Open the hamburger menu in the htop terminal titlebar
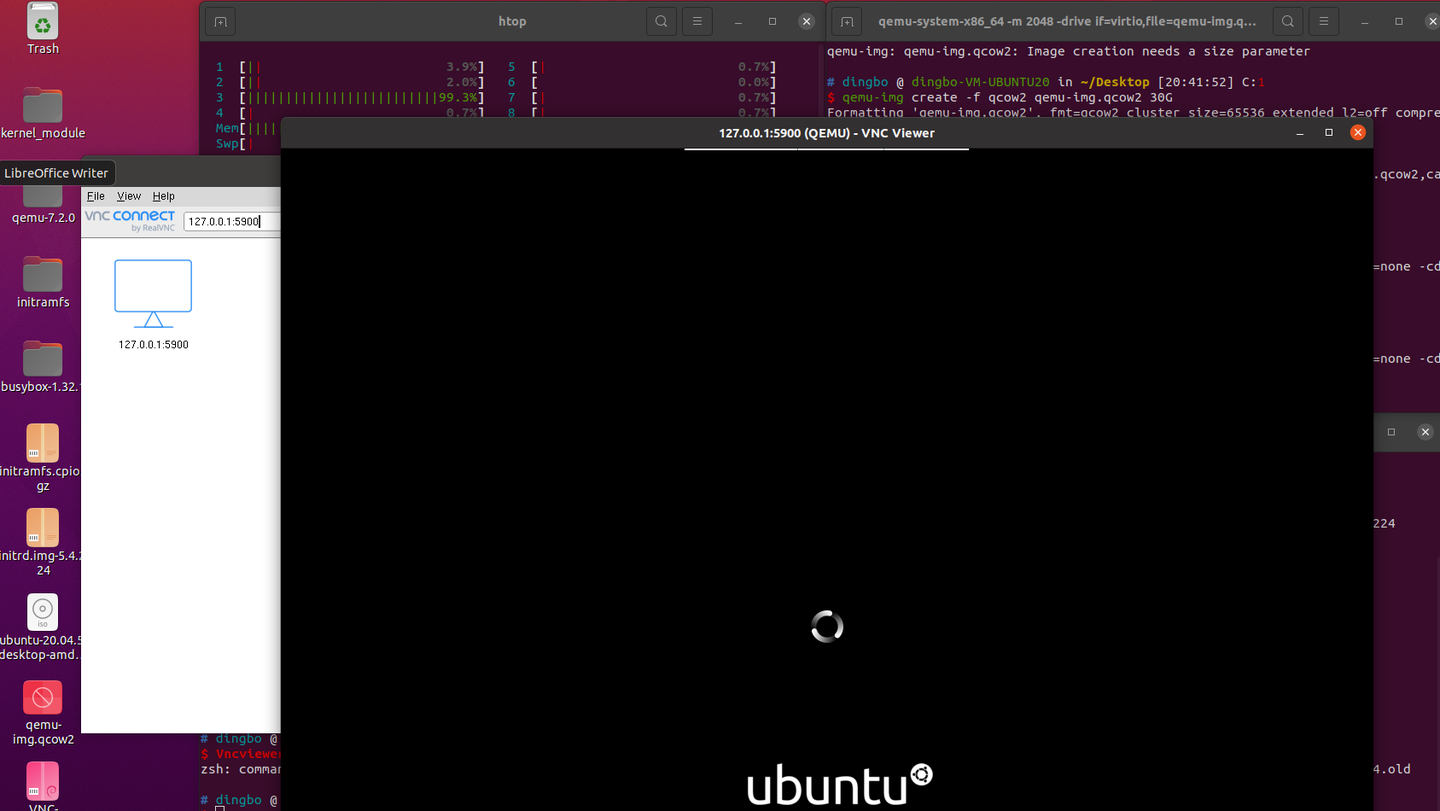The width and height of the screenshot is (1440, 811). pyautogui.click(x=697, y=20)
